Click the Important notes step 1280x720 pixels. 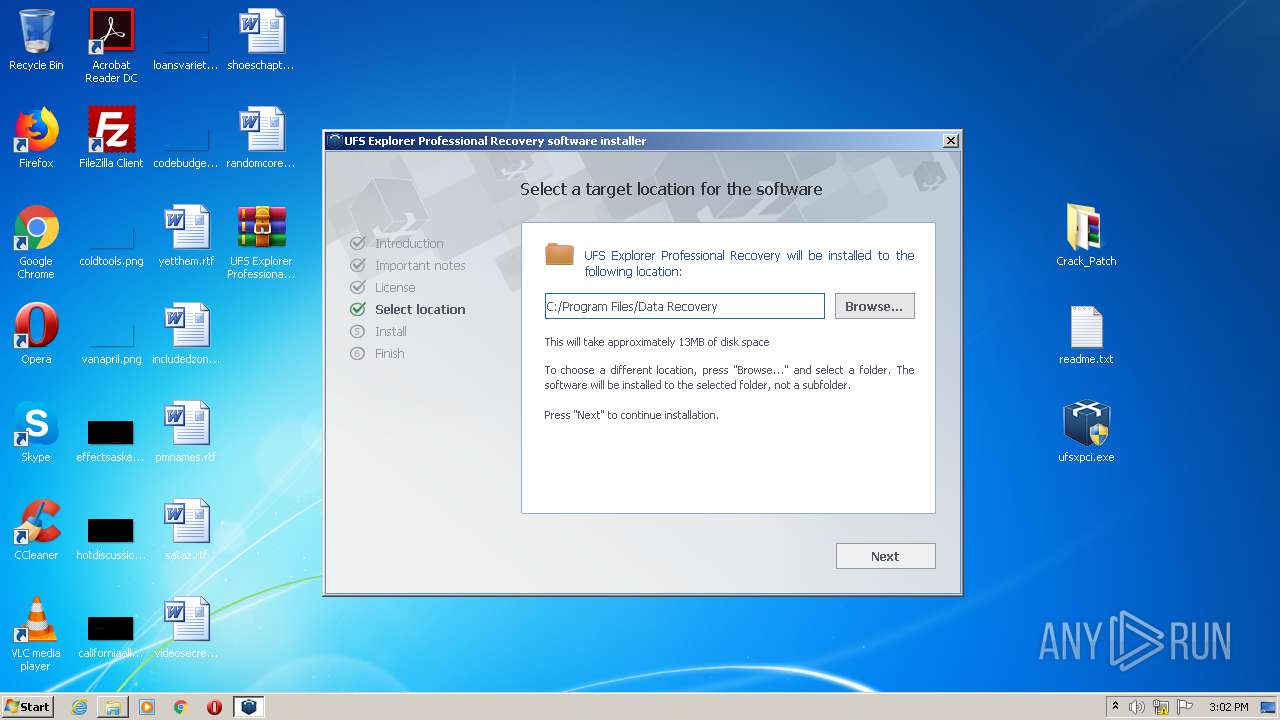click(420, 265)
